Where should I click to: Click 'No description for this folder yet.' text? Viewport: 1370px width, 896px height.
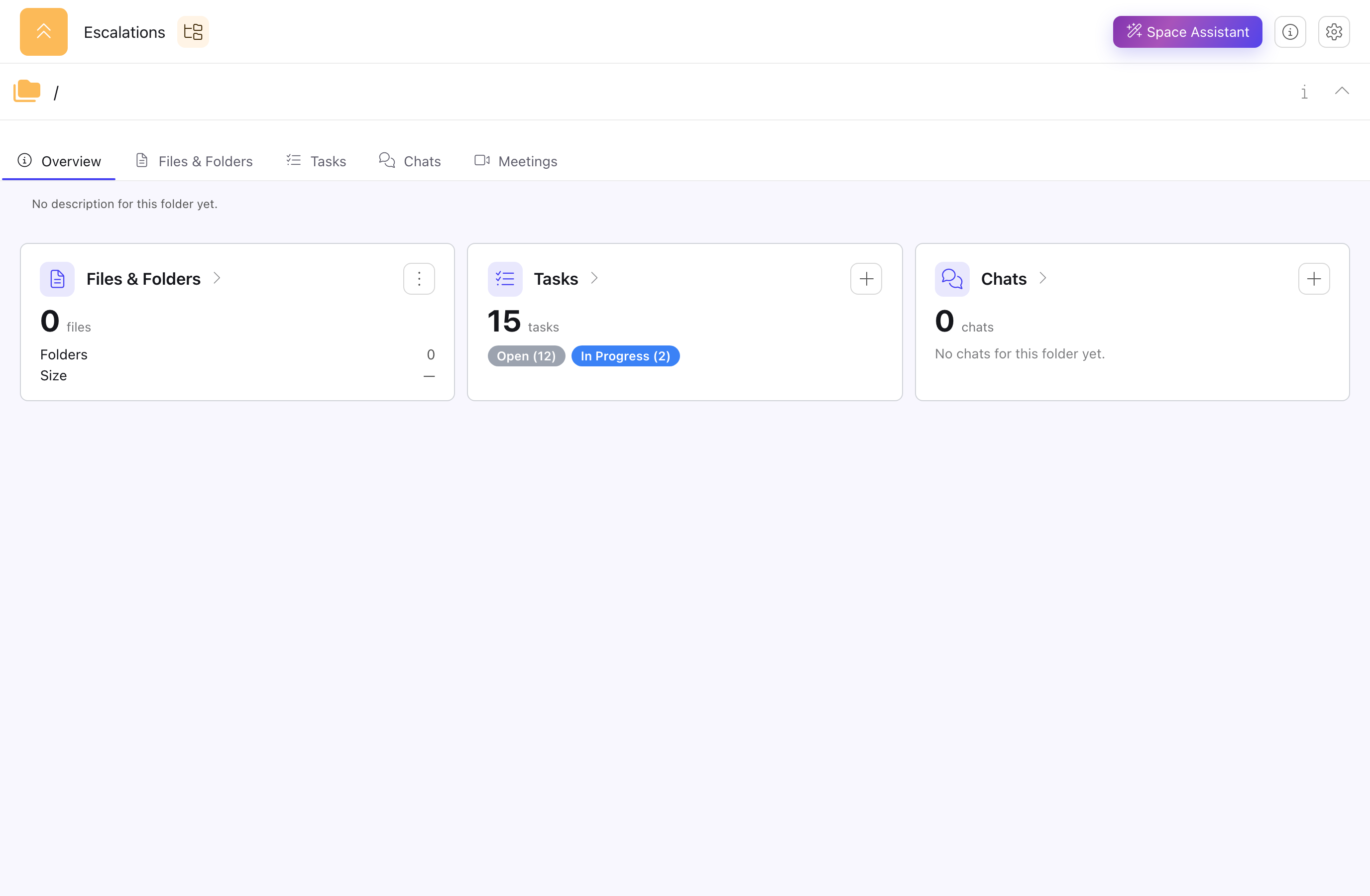(x=125, y=204)
